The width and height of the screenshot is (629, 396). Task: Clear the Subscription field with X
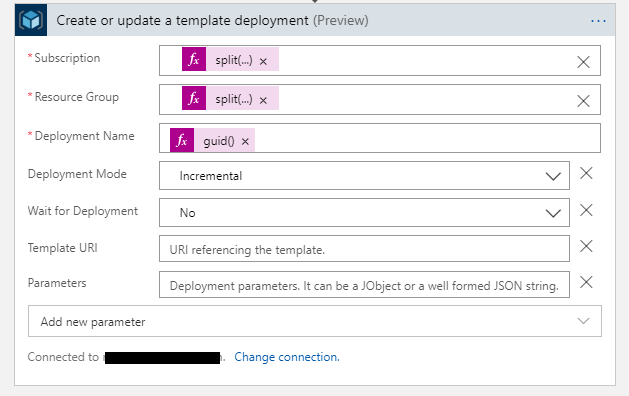[583, 62]
